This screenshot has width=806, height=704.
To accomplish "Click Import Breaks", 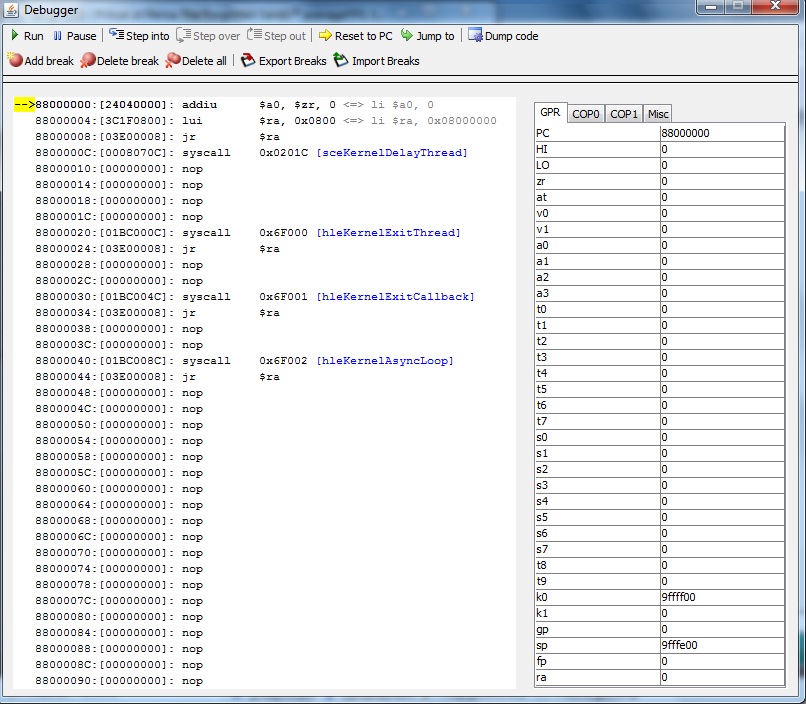I will 377,61.
